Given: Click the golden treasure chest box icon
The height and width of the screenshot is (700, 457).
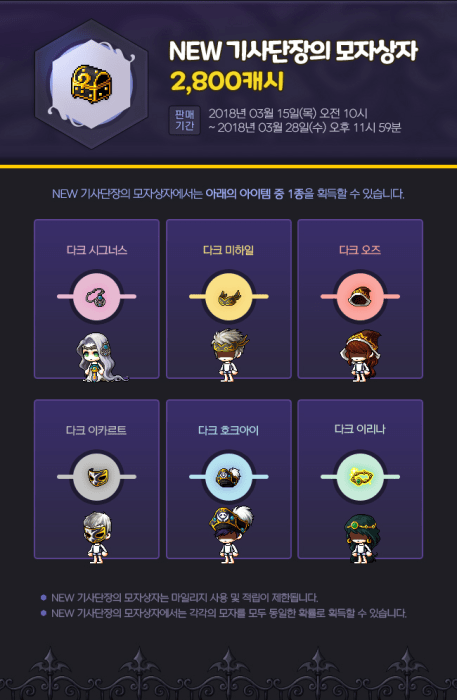Looking at the screenshot, I should [91, 84].
